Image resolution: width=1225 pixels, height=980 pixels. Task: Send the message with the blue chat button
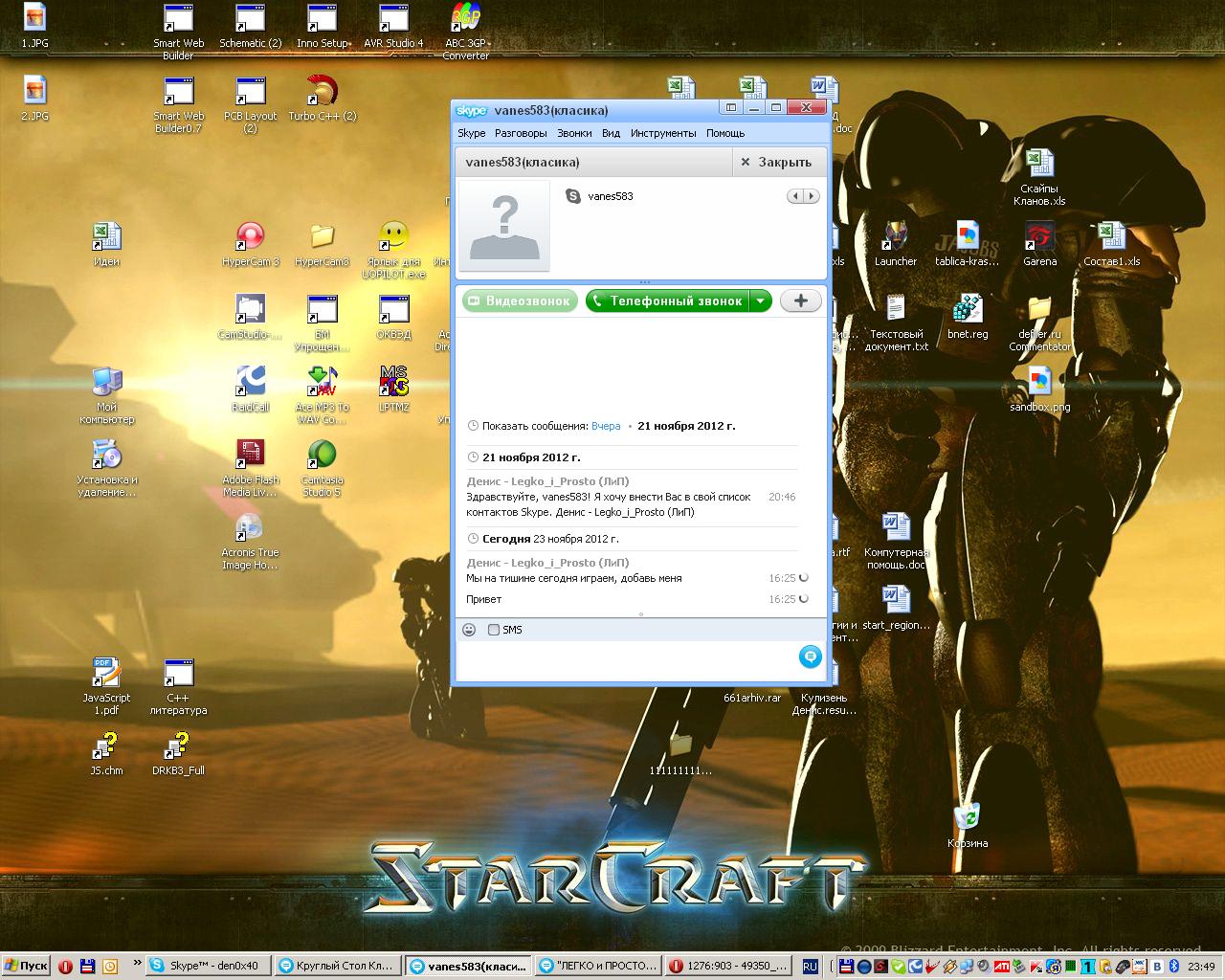(810, 656)
